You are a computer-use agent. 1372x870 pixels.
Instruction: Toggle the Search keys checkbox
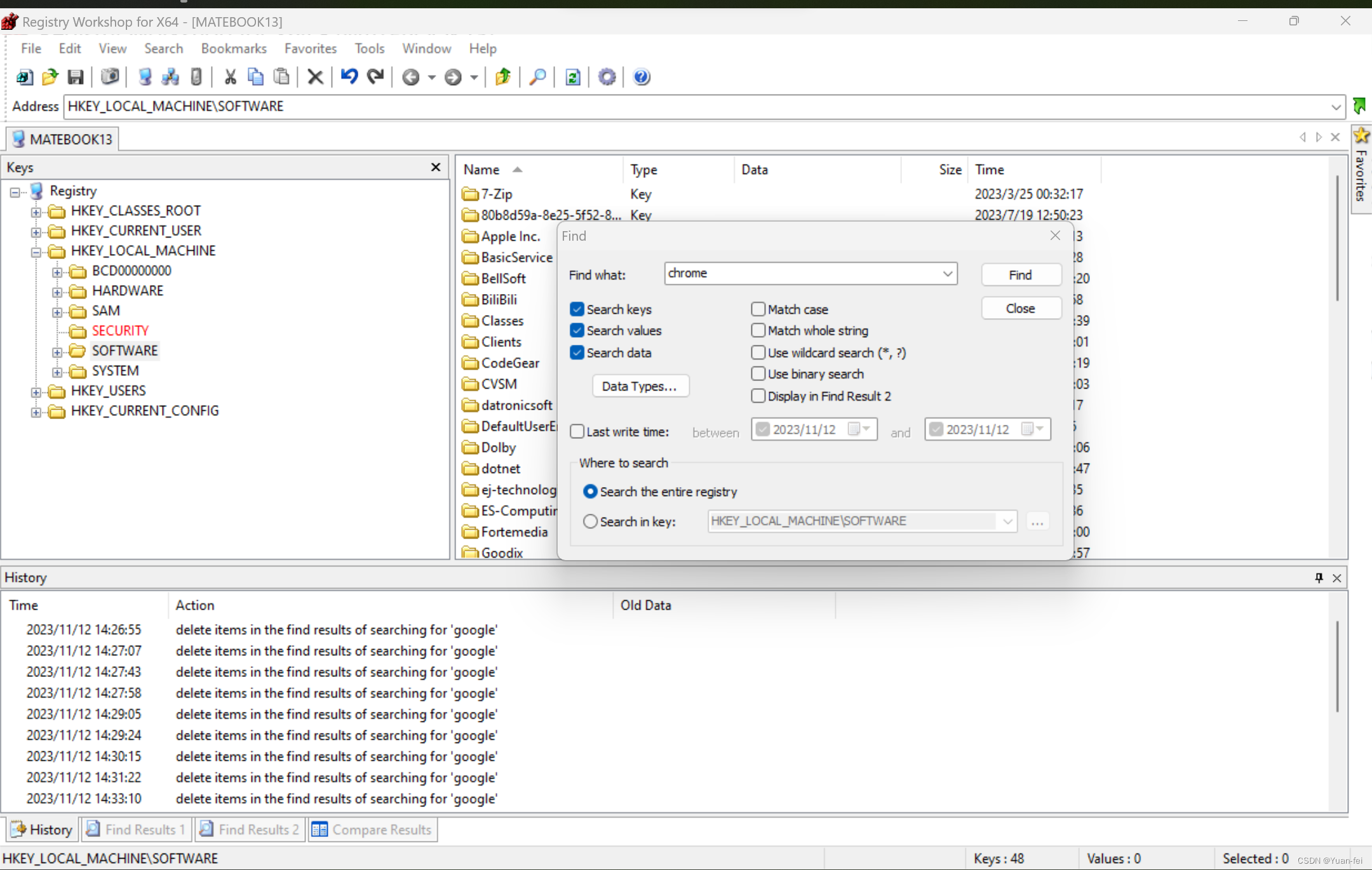coord(577,308)
